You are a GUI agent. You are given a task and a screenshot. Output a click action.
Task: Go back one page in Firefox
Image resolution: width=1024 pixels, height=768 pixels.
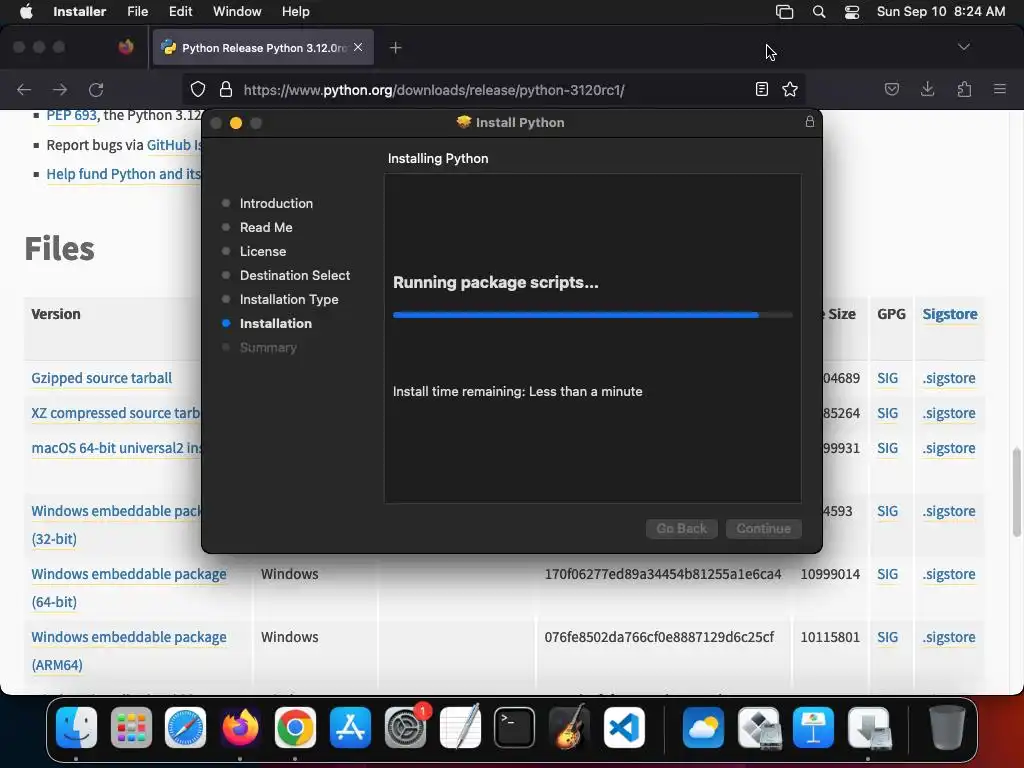point(24,89)
